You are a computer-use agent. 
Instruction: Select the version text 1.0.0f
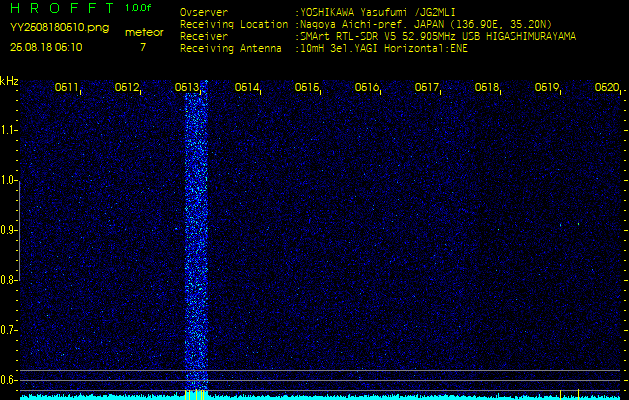click(x=138, y=8)
